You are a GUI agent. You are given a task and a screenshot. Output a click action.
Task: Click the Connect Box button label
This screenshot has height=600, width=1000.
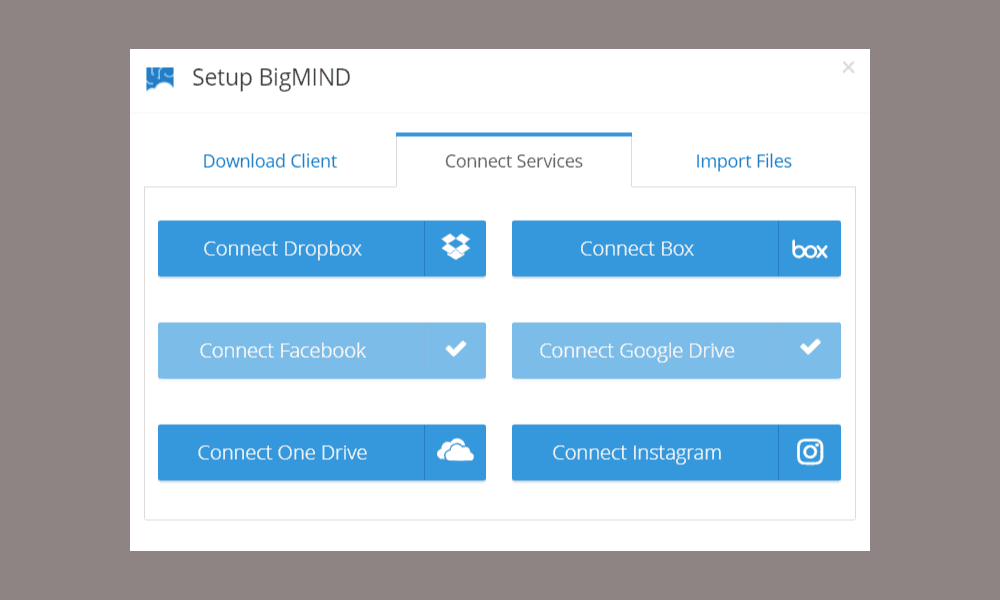click(636, 249)
